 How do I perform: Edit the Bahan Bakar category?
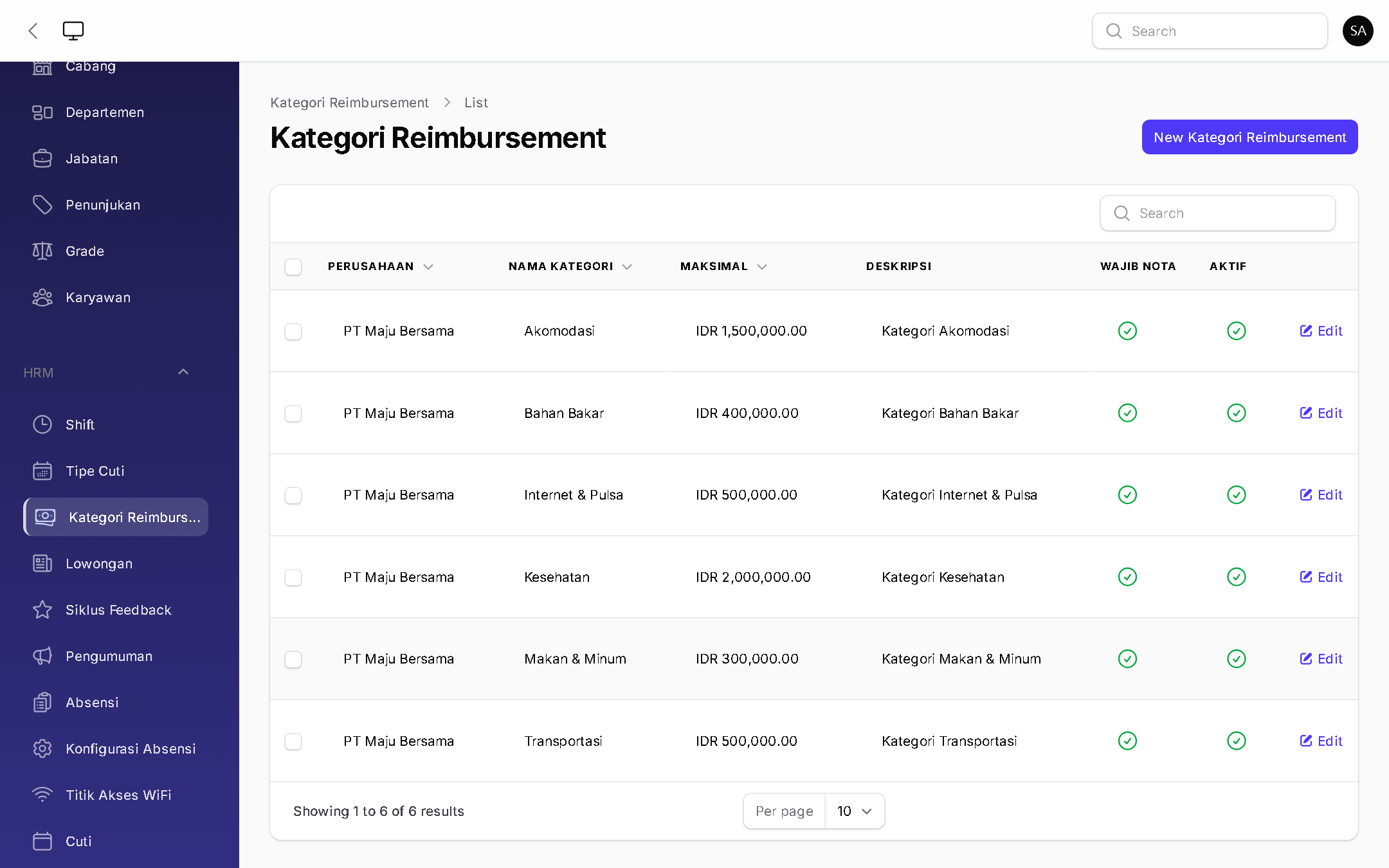(x=1321, y=413)
